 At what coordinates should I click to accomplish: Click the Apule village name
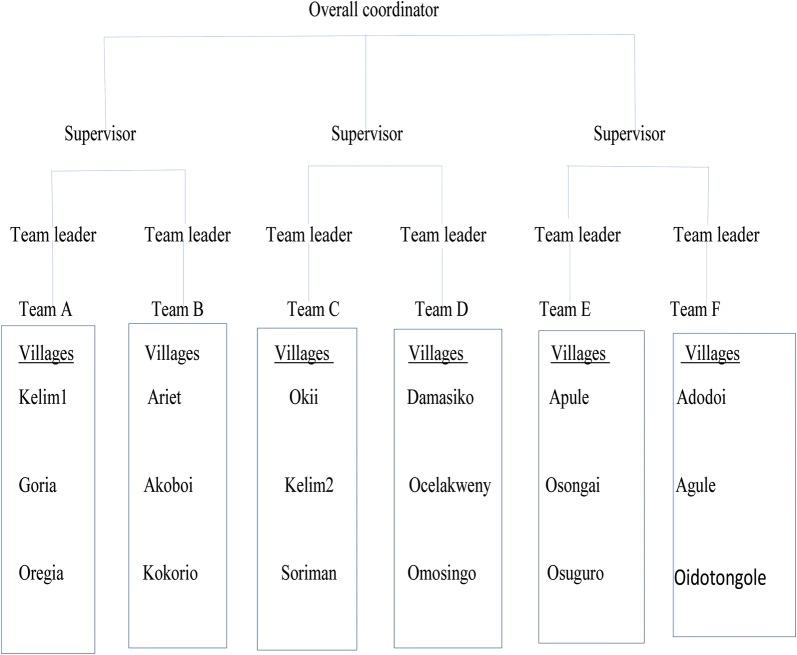coord(569,397)
